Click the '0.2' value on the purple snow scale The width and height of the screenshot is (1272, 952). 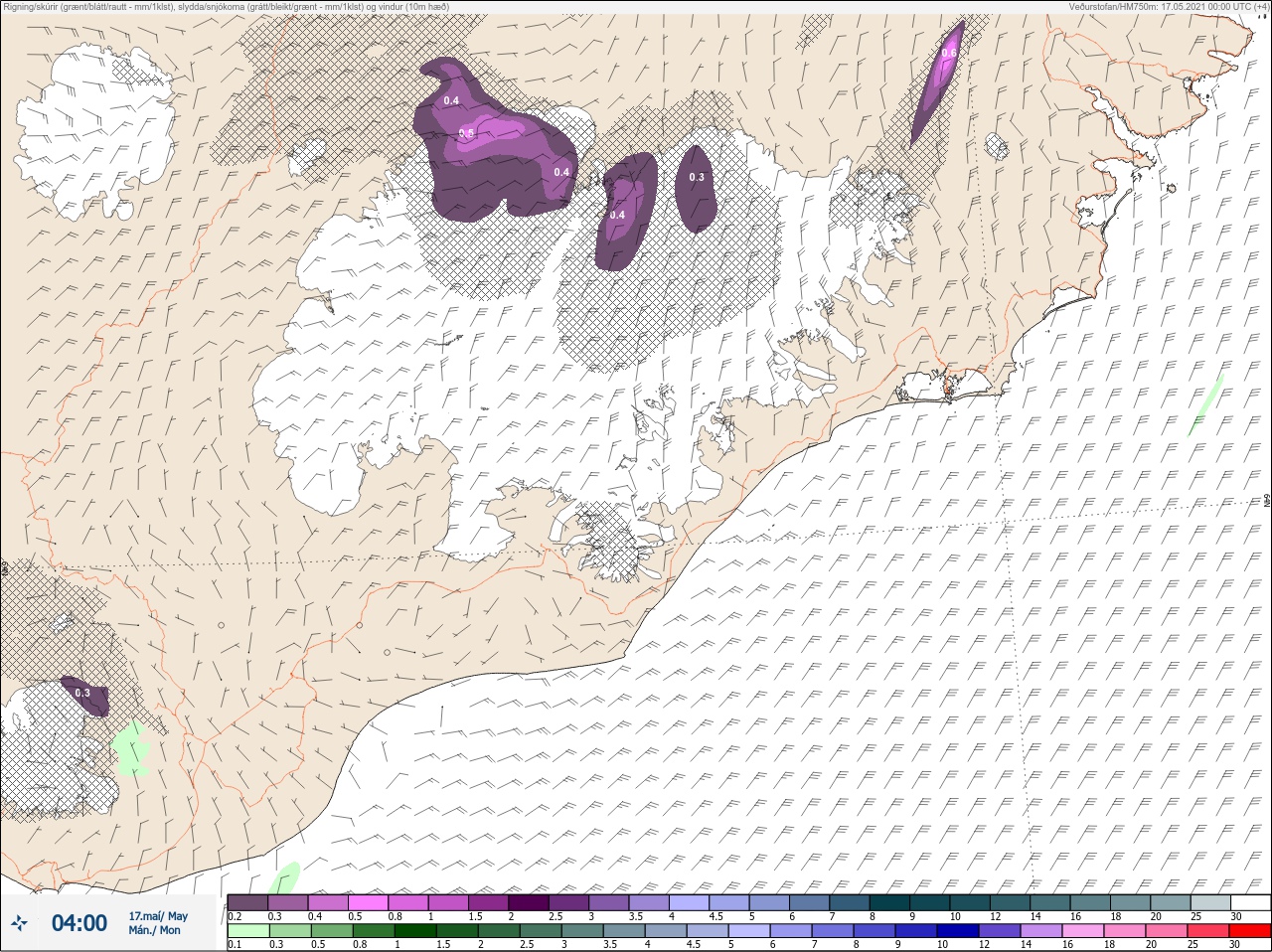[235, 916]
